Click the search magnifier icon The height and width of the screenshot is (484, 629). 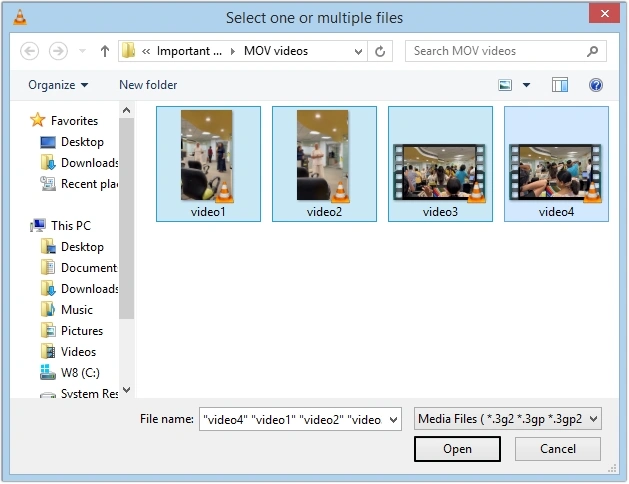coord(593,51)
